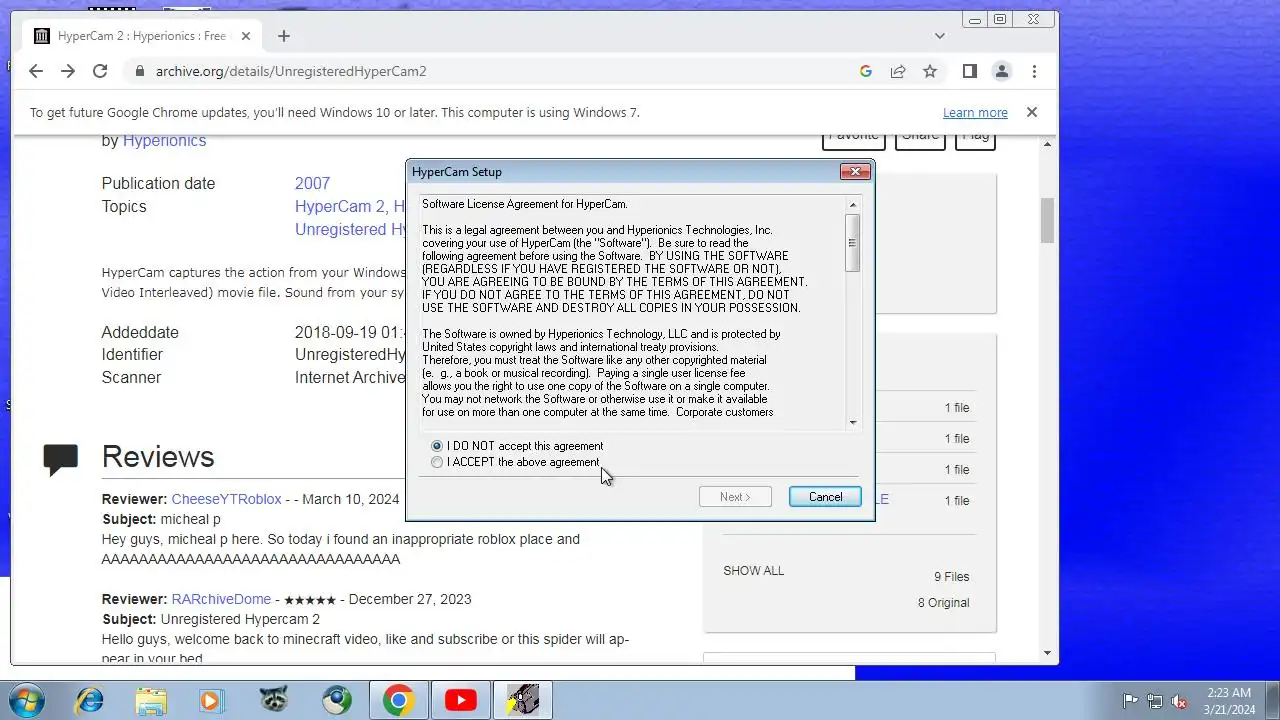Click the '8 Original' text
The height and width of the screenshot is (720, 1280).
pyautogui.click(x=944, y=603)
